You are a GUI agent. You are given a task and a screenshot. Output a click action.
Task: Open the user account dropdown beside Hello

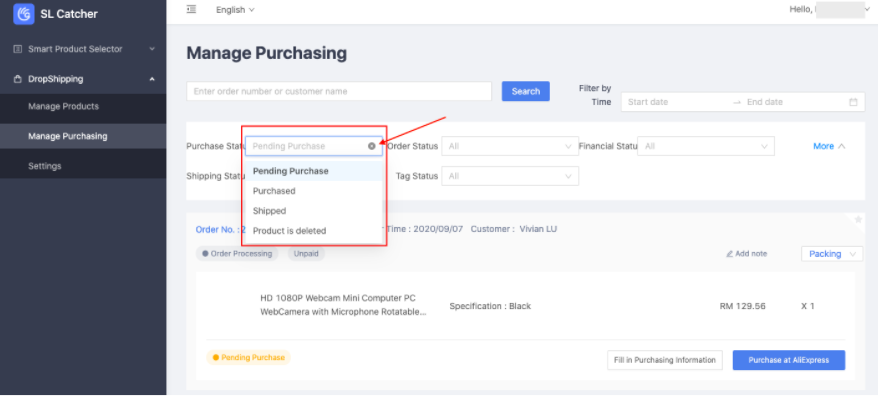click(x=868, y=10)
